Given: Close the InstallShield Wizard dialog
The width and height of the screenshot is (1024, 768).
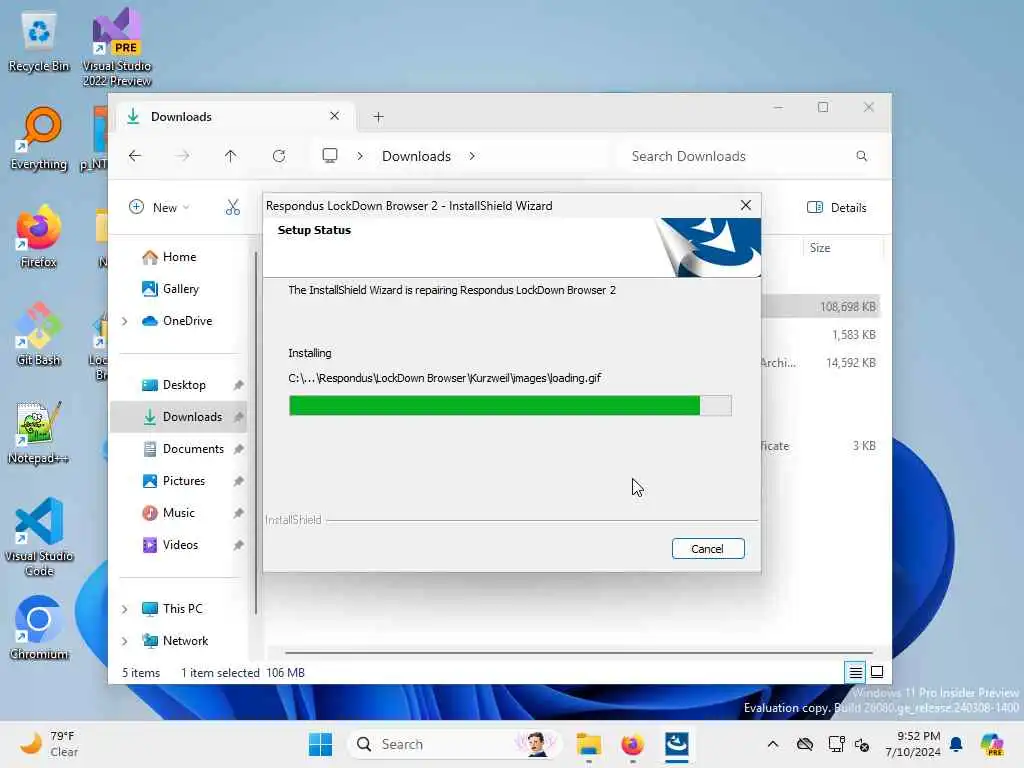Looking at the screenshot, I should point(746,205).
